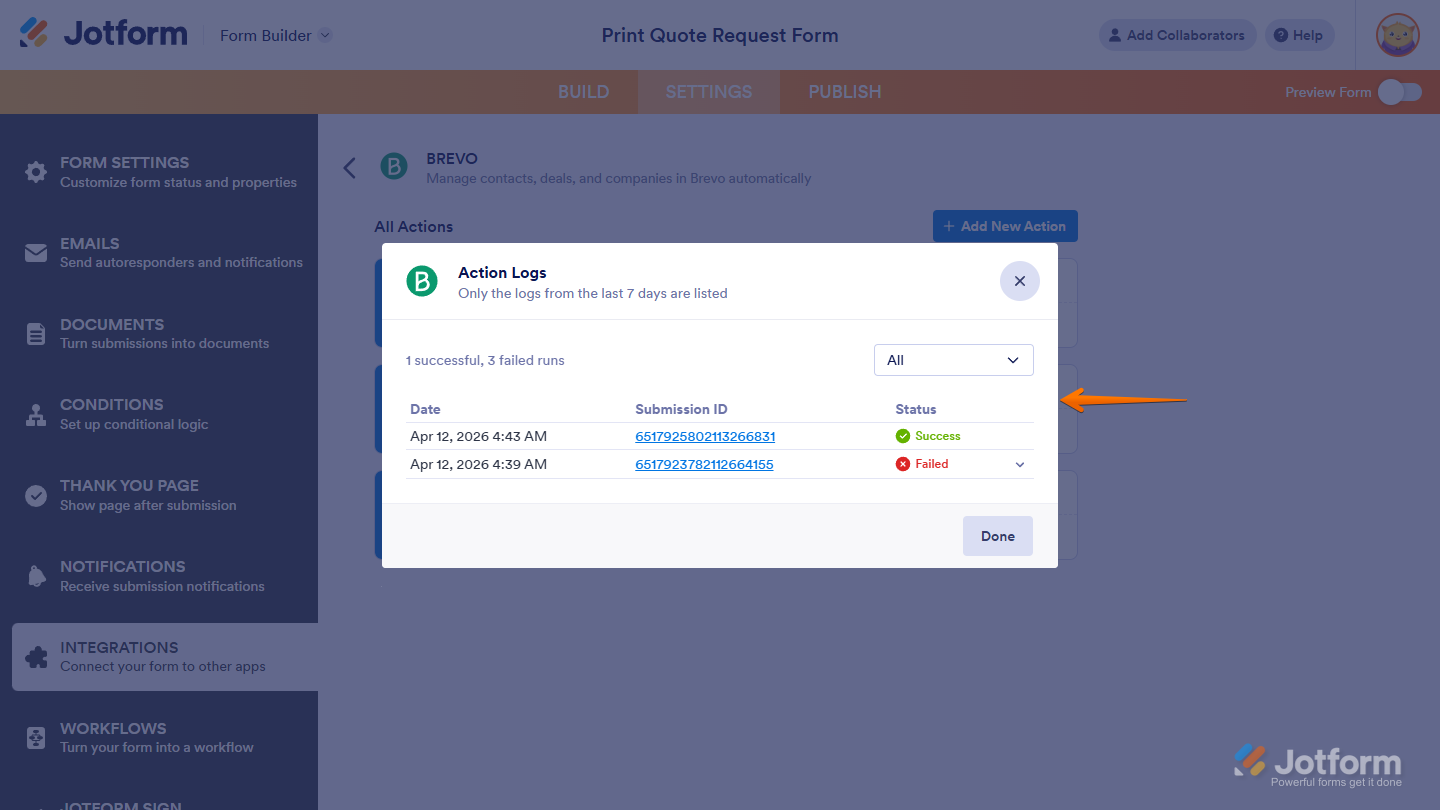The height and width of the screenshot is (810, 1440).
Task: Toggle the Preview Form switch
Action: pyautogui.click(x=1400, y=91)
